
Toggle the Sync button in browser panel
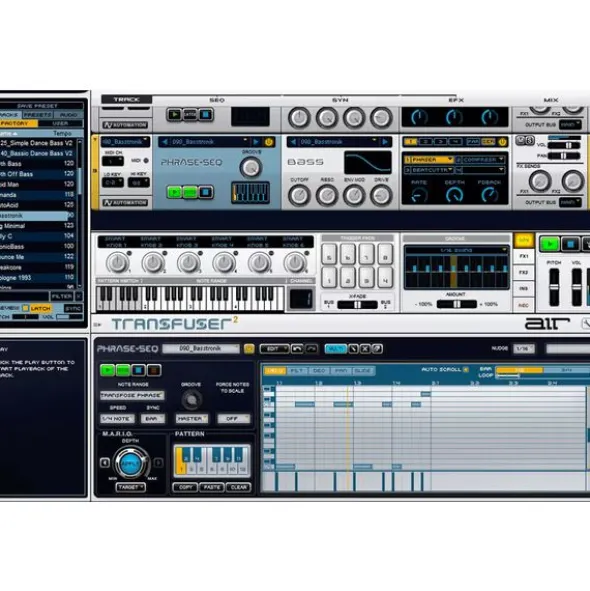click(73, 308)
